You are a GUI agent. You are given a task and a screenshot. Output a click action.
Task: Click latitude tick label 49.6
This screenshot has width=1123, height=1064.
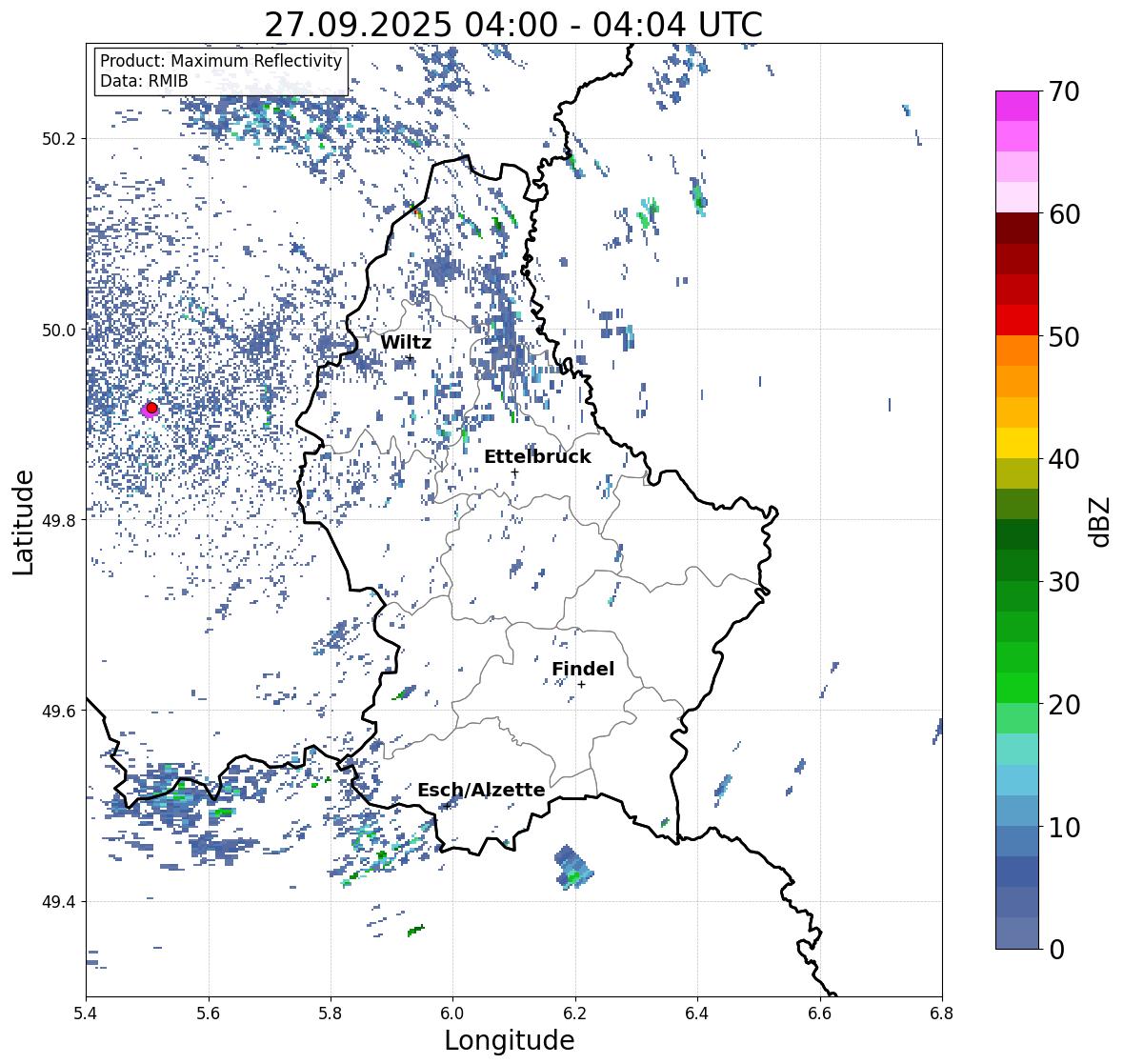pyautogui.click(x=59, y=711)
